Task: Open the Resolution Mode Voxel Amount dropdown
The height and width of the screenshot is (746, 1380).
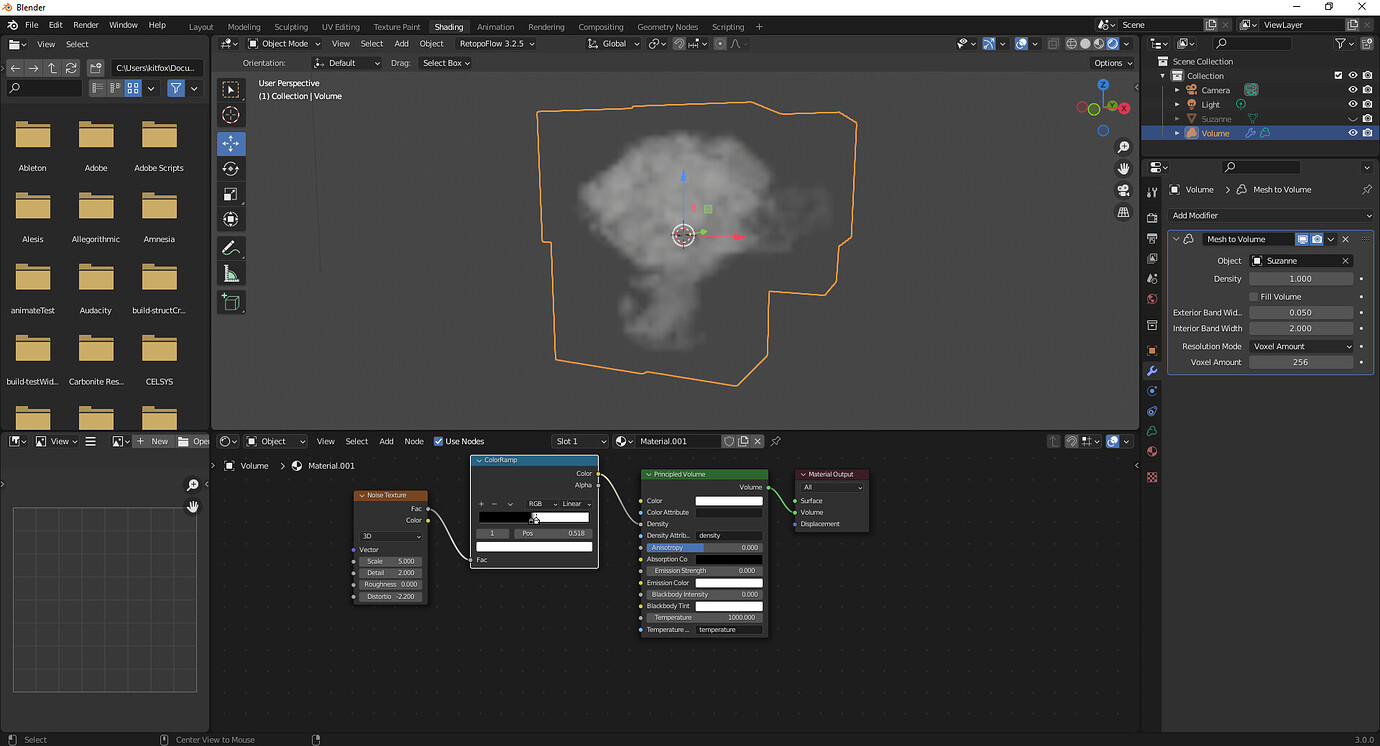Action: (1302, 346)
